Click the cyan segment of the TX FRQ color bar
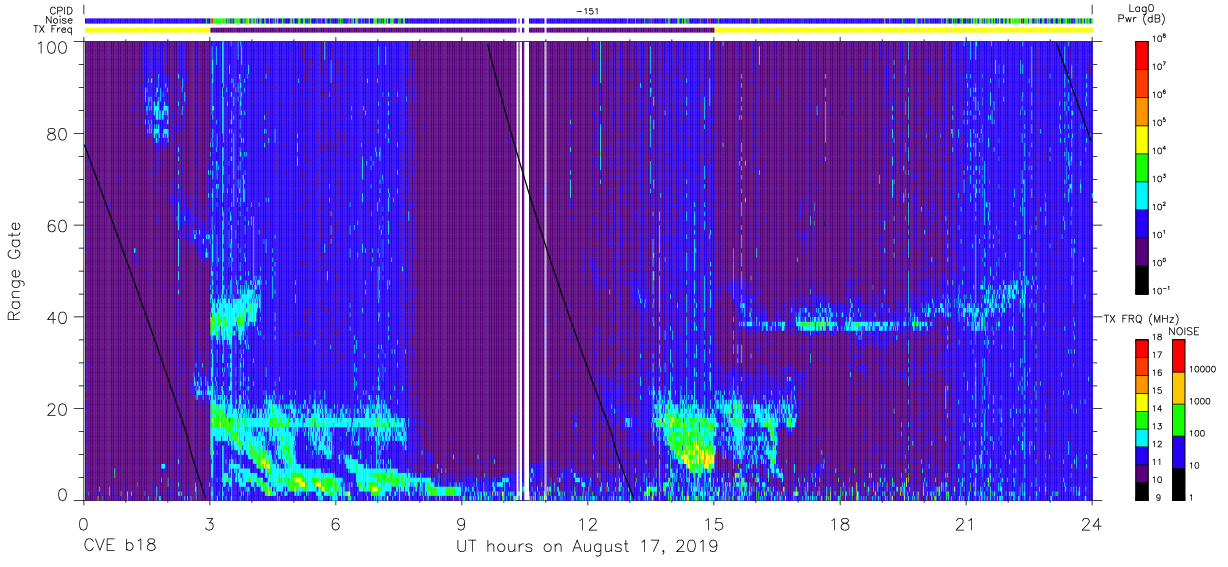1228x567 pixels. click(x=1142, y=436)
